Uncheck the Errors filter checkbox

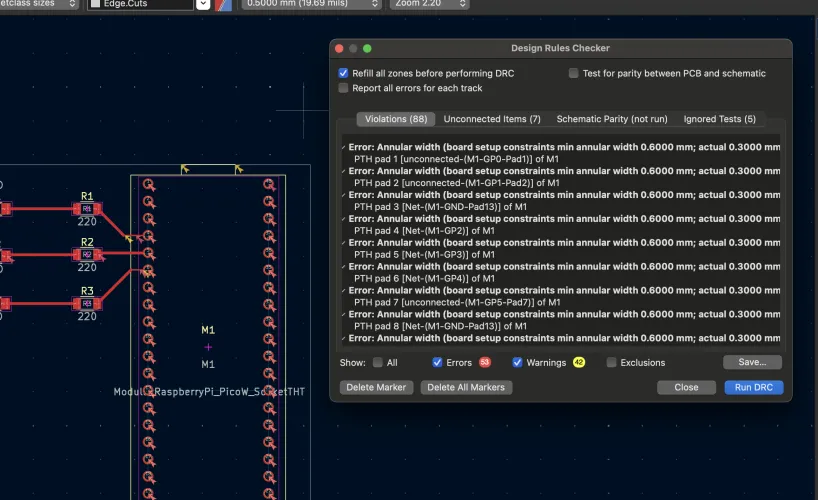[437, 362]
